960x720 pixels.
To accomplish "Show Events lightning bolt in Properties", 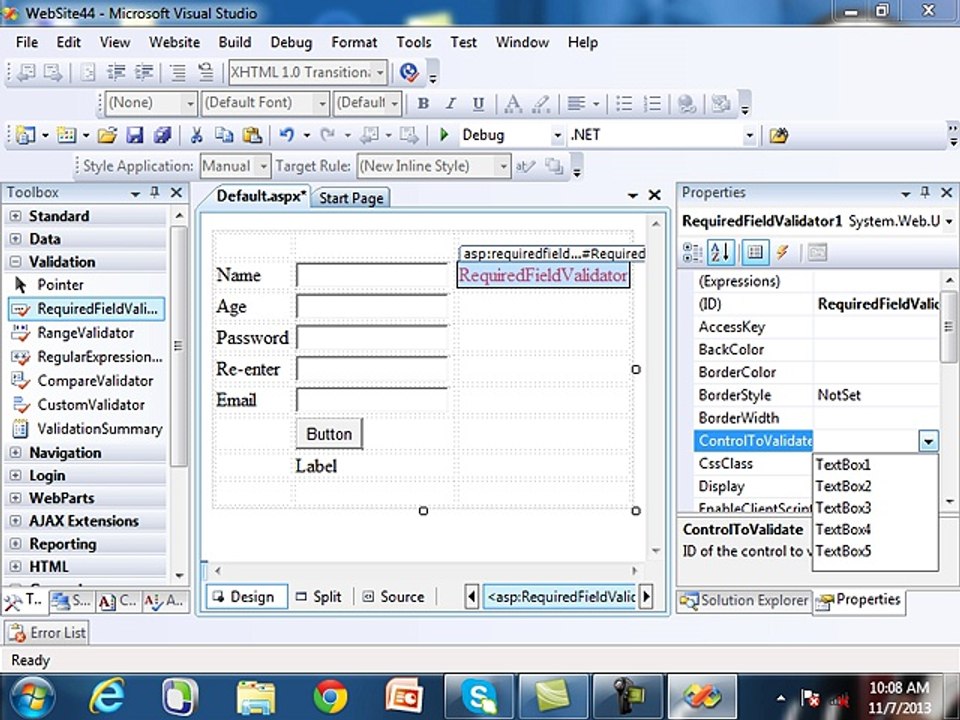I will 782,252.
